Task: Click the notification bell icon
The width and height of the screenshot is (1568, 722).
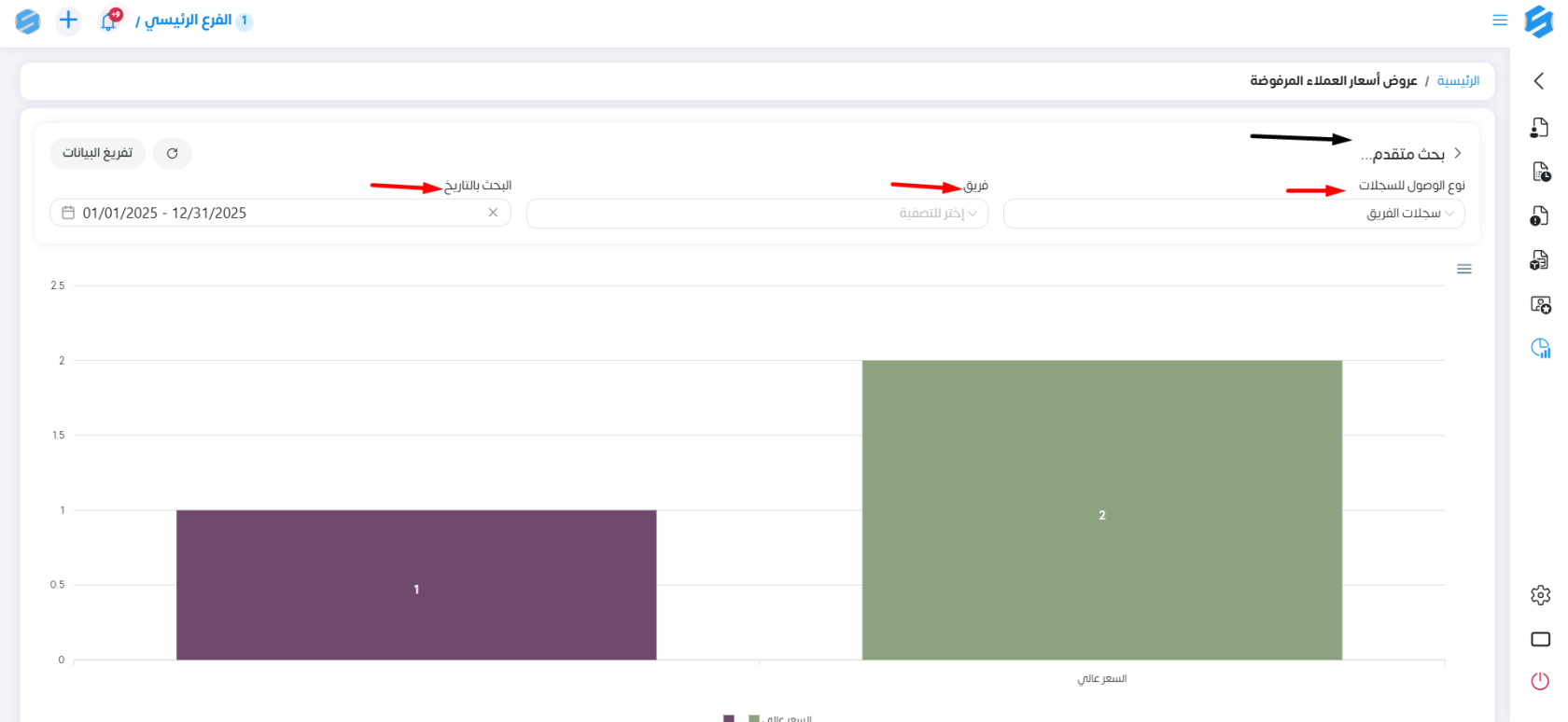Action: (x=109, y=21)
